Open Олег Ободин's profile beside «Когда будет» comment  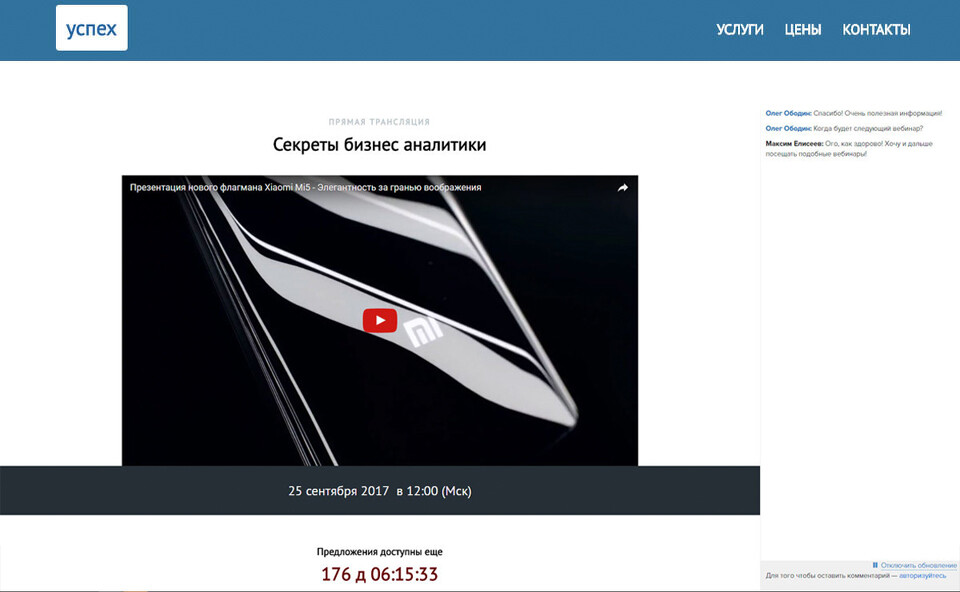(788, 129)
